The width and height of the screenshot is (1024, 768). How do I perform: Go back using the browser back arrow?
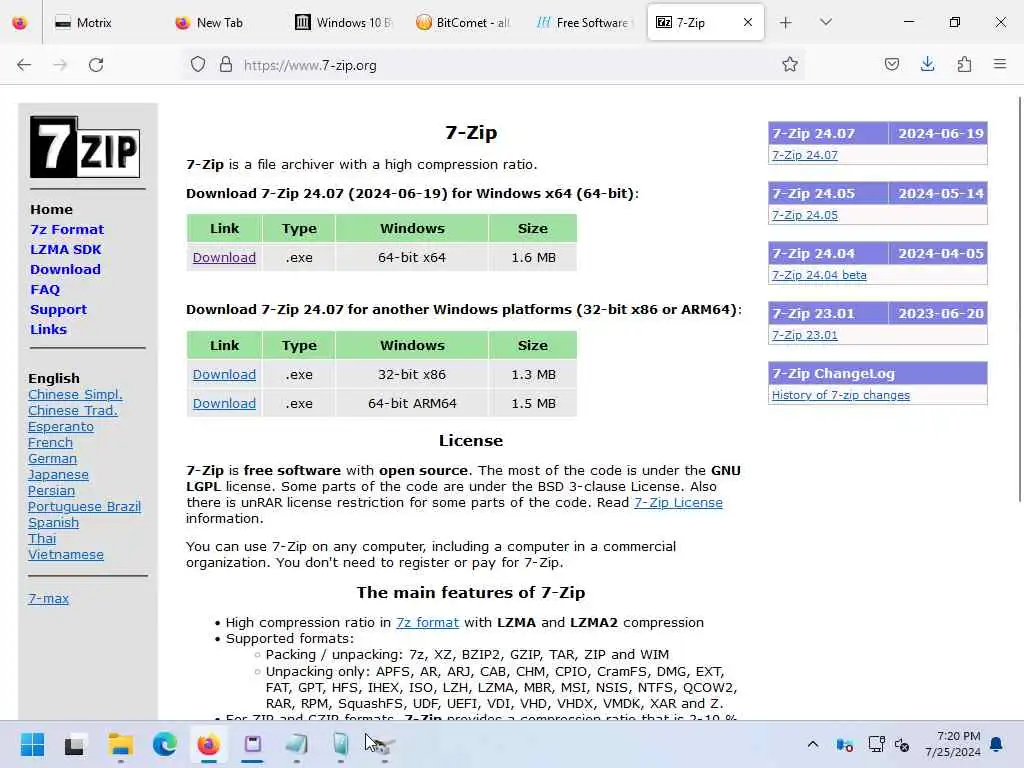point(24,65)
